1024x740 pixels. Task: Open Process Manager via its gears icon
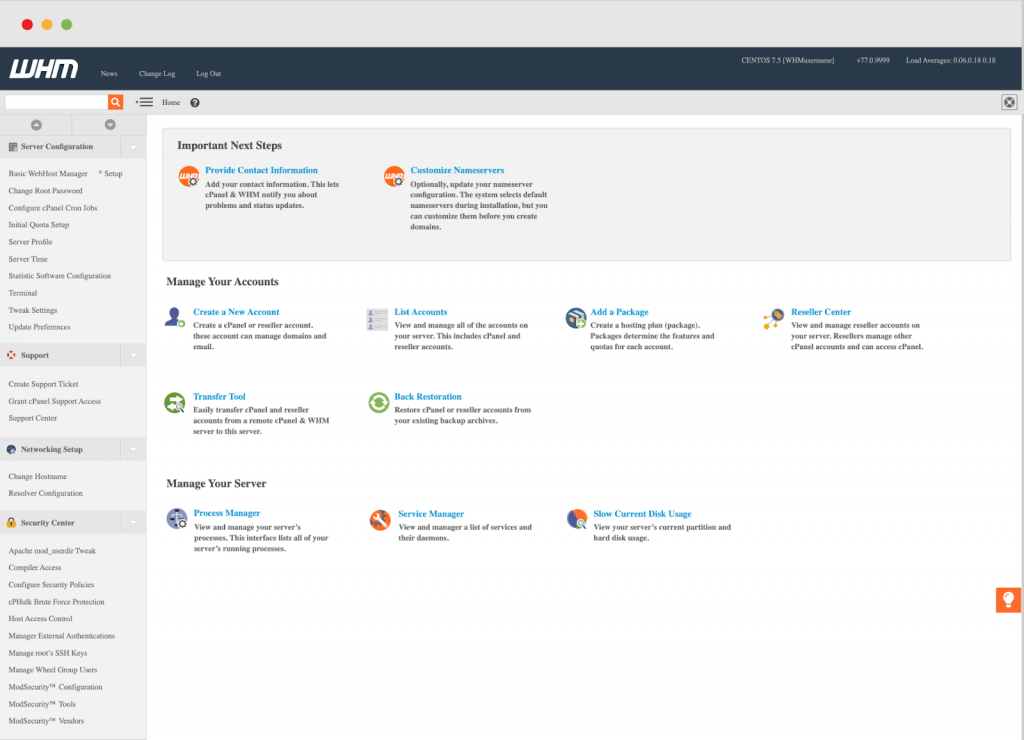click(176, 519)
